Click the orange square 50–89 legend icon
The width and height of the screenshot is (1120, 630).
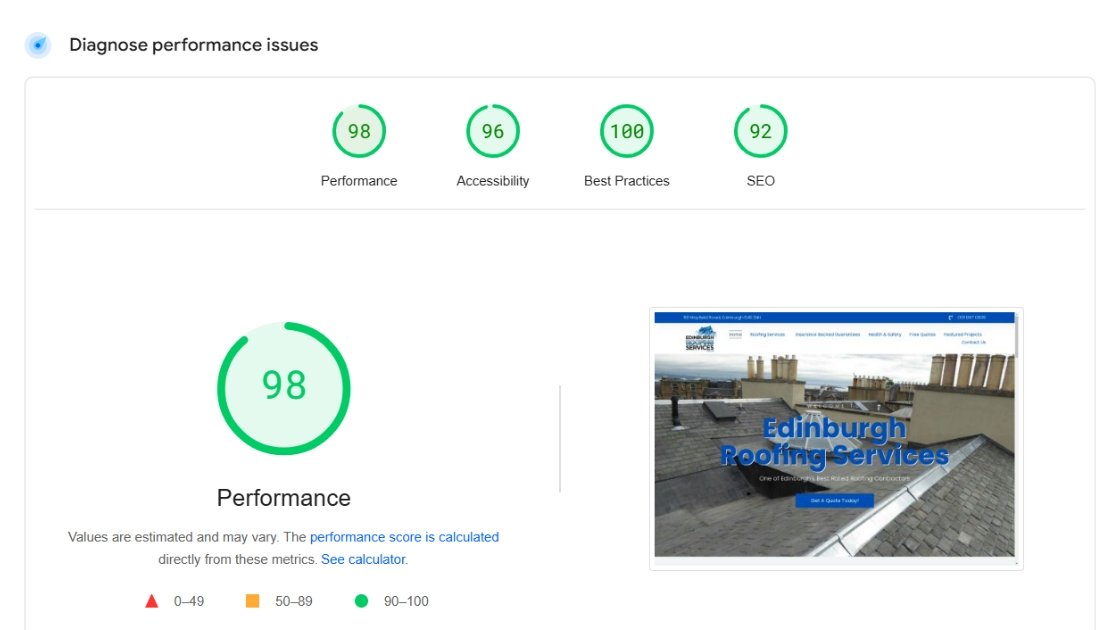coord(253,601)
